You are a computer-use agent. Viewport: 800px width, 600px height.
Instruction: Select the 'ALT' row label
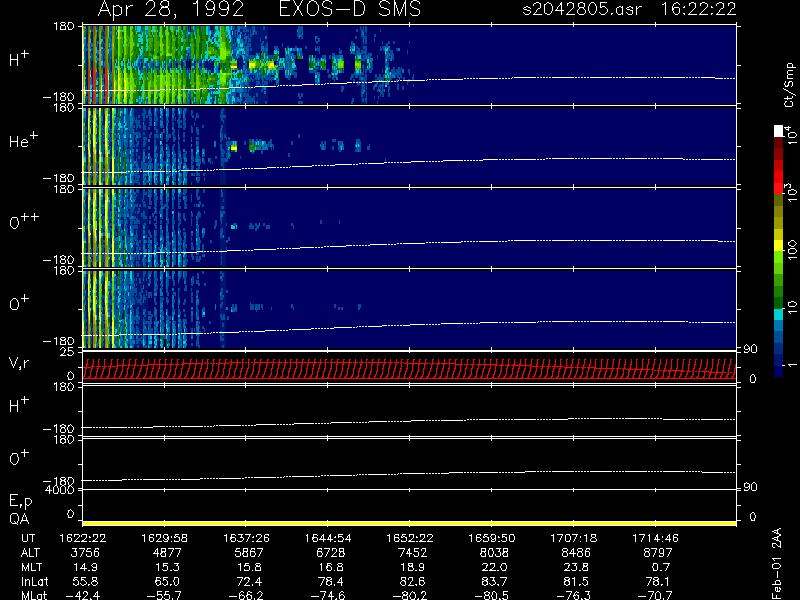coord(30,553)
